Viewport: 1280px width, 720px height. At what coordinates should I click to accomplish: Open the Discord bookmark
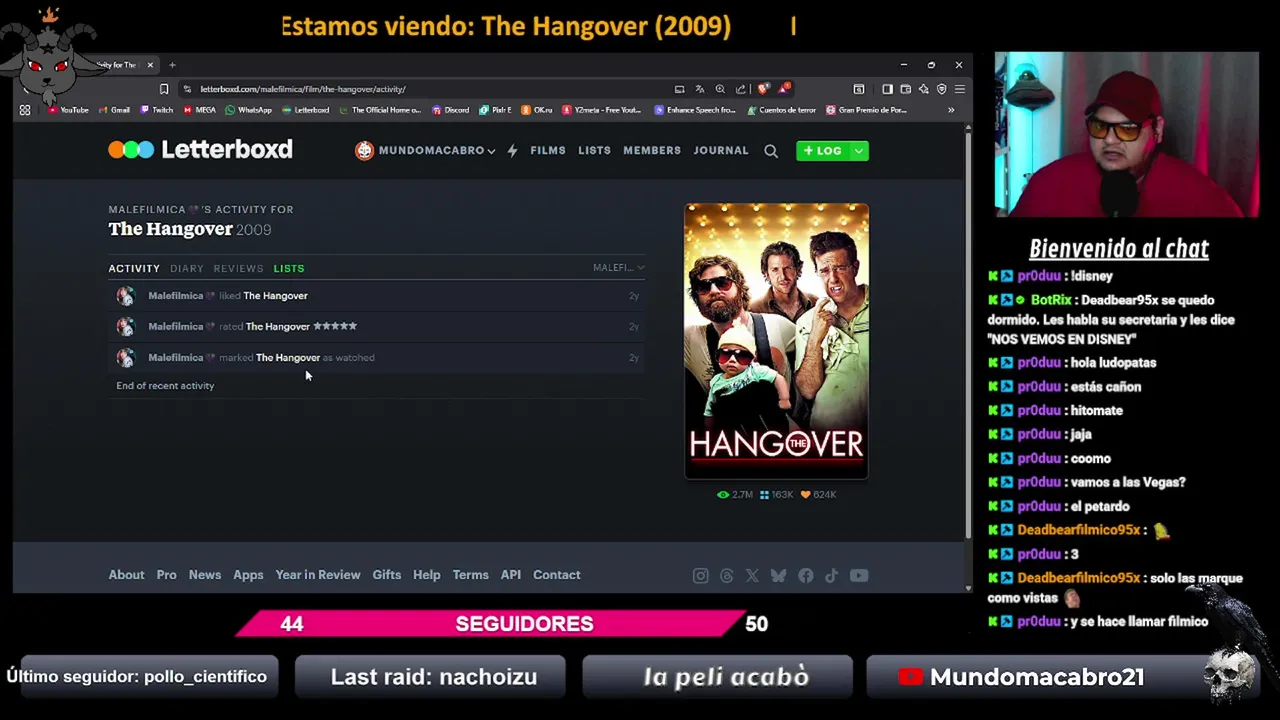(x=451, y=110)
